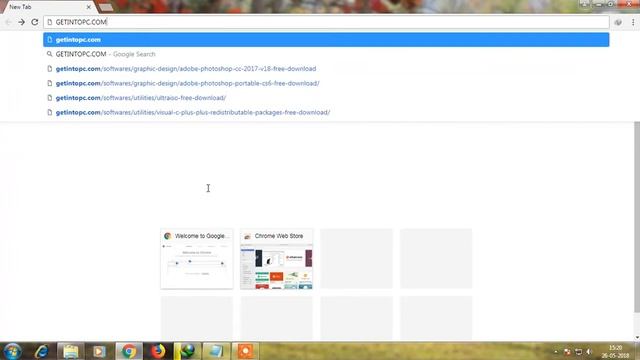Click the page's vertical scrollbar
This screenshot has width=640, height=360.
click(x=637, y=217)
